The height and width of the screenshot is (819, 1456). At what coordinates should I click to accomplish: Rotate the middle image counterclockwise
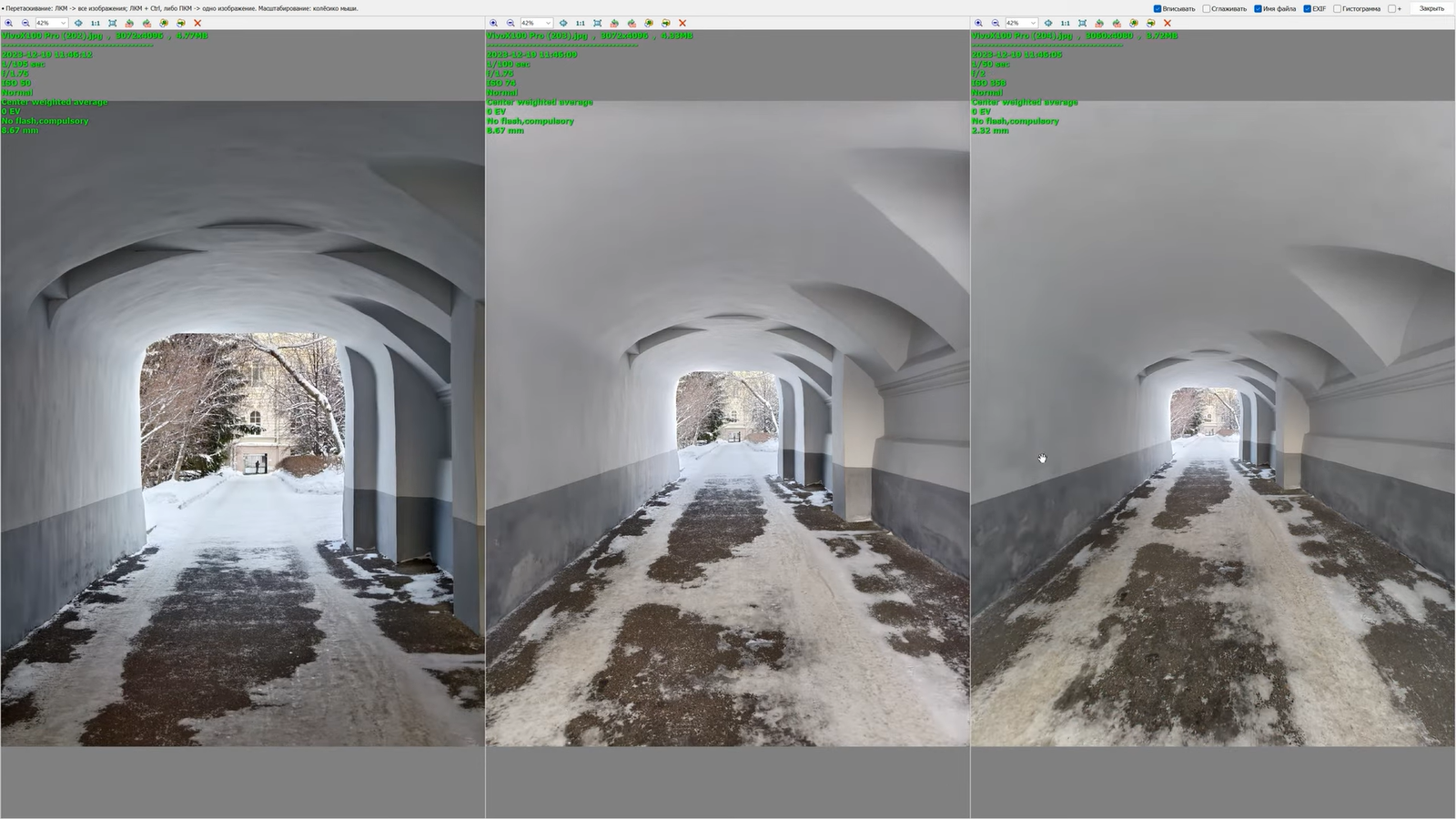tap(614, 23)
